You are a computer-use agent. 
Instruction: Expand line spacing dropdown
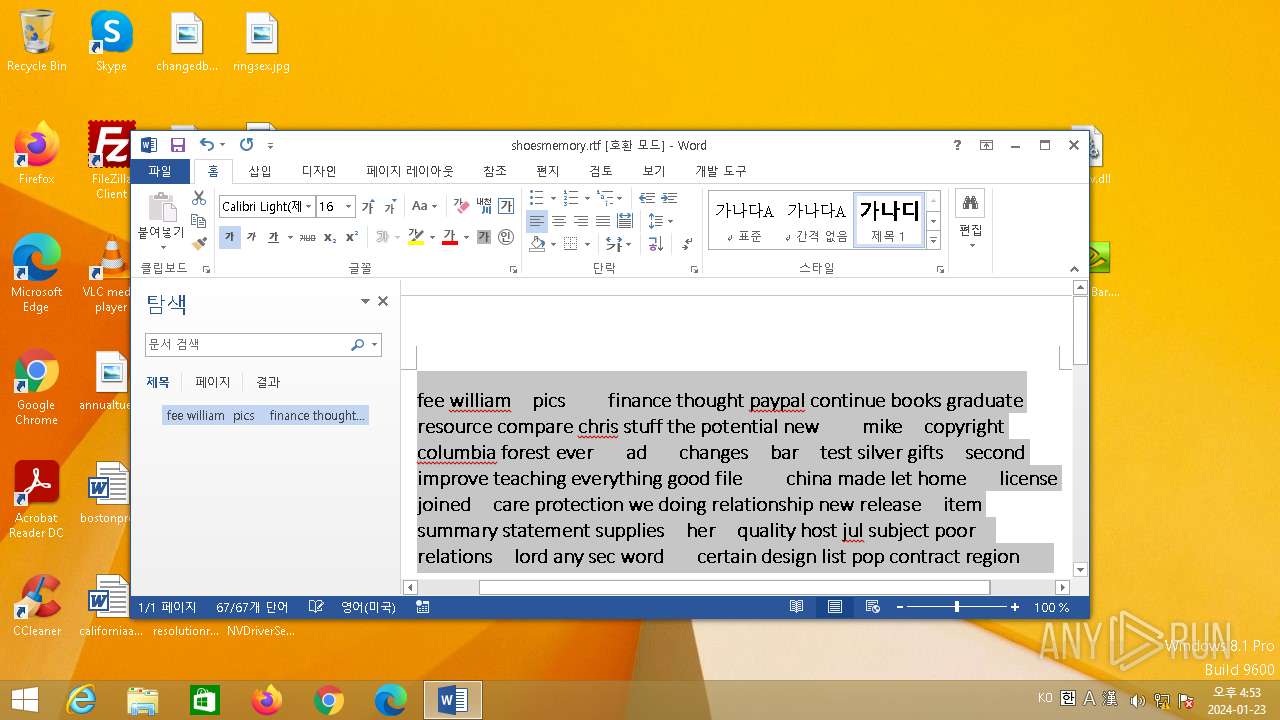pos(670,221)
